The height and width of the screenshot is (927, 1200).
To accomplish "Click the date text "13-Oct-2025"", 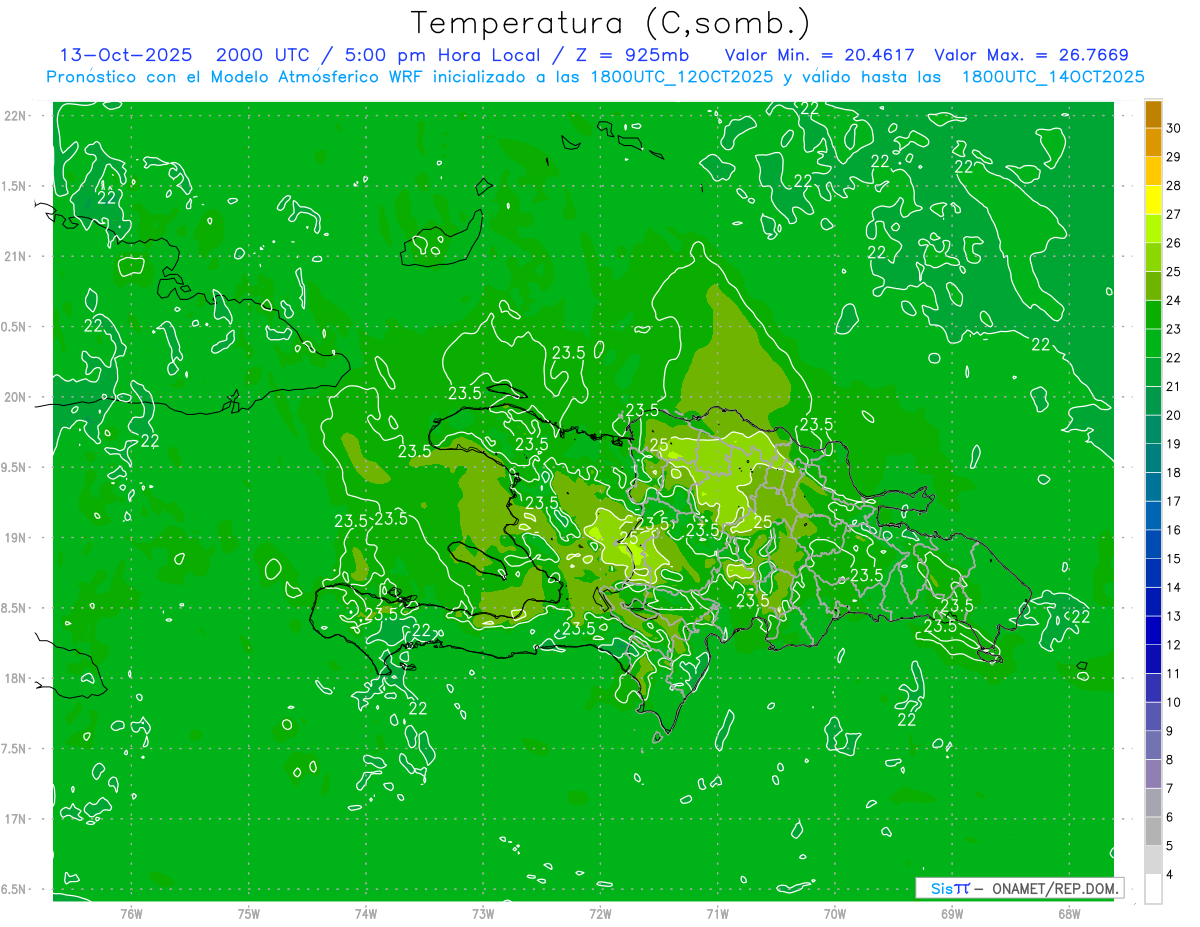I will pos(126,55).
